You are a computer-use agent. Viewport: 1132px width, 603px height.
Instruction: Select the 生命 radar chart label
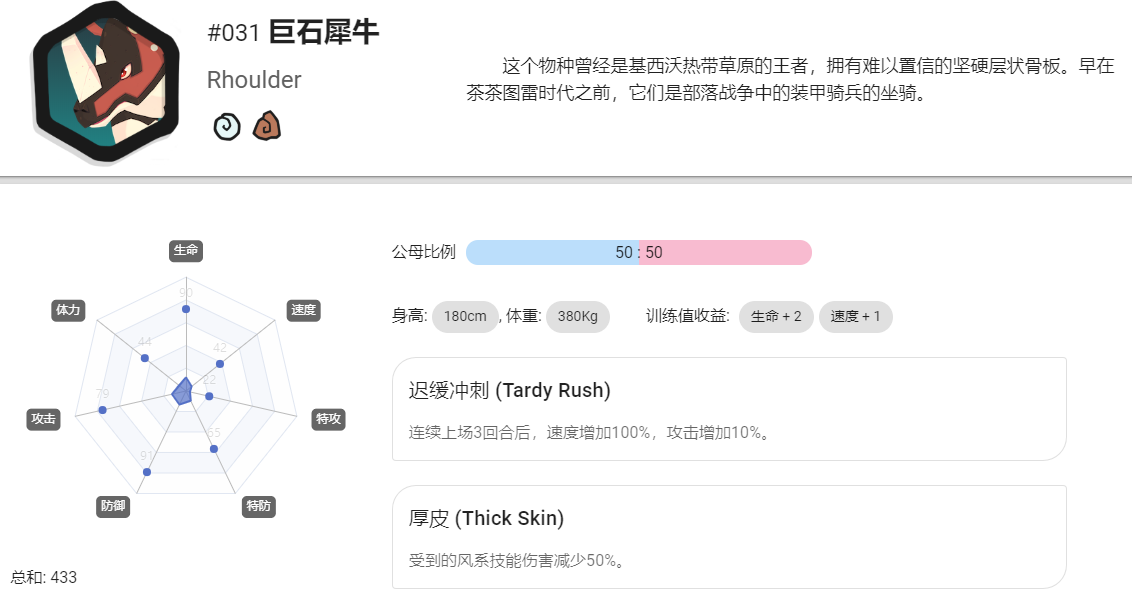186,251
